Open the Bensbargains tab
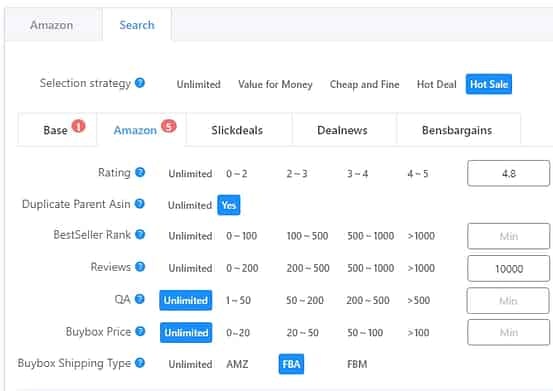Viewport: 553px width, 391px height. (x=457, y=130)
